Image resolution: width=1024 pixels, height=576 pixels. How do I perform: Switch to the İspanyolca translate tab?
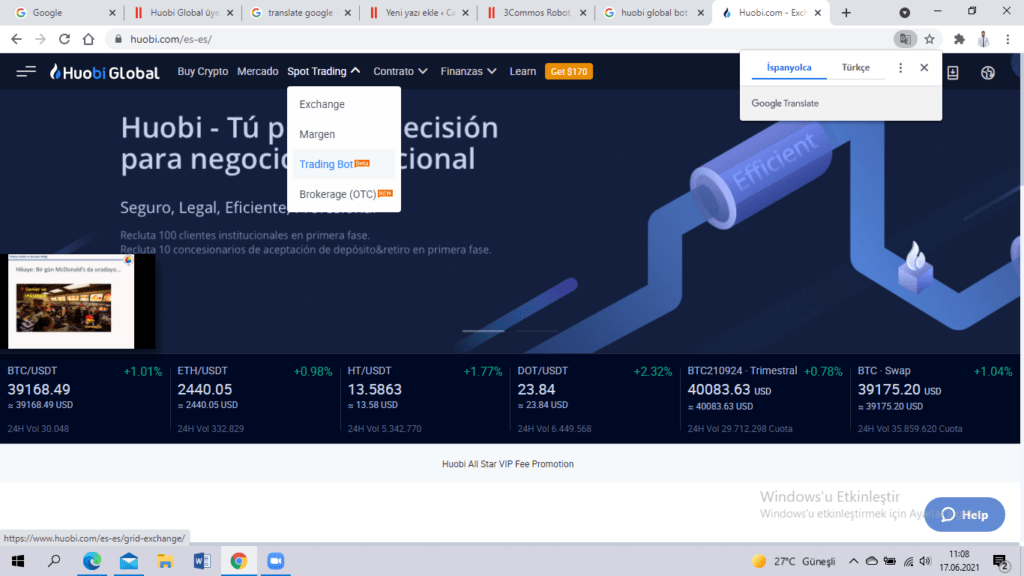pyautogui.click(x=789, y=68)
